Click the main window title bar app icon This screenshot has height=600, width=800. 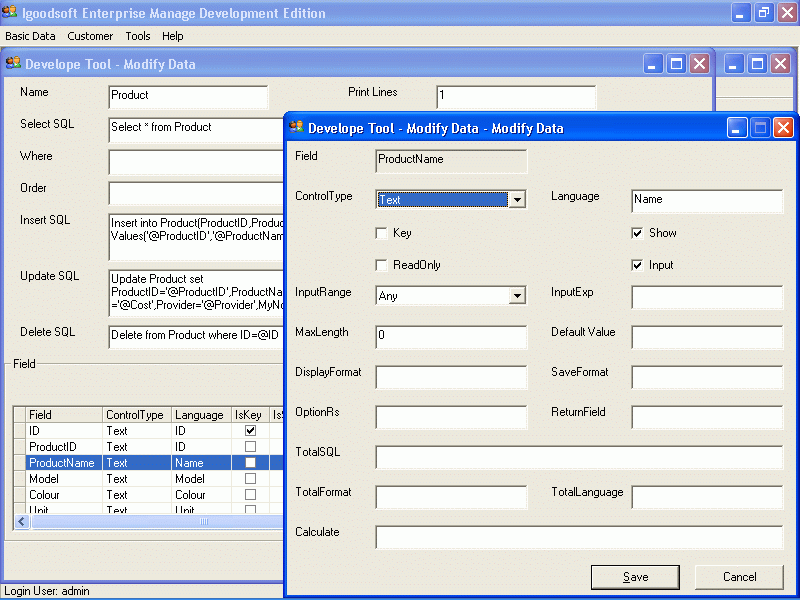[9, 12]
